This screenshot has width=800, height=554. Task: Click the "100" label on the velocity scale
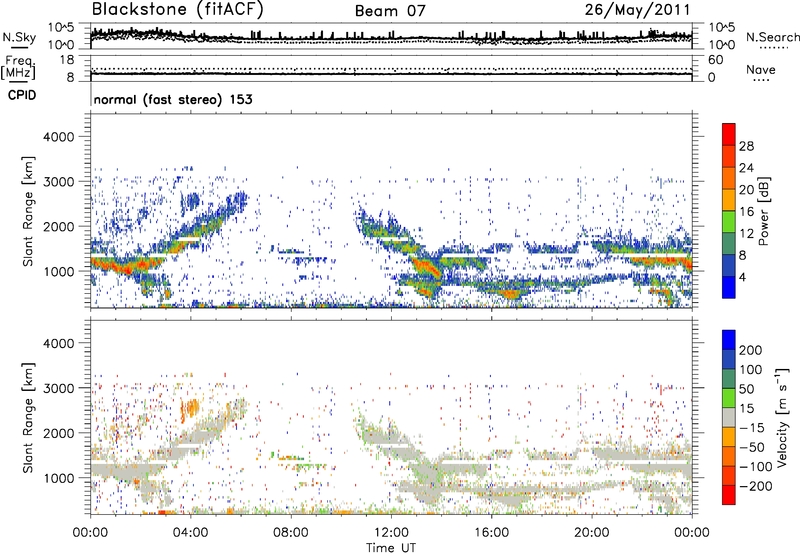point(751,369)
